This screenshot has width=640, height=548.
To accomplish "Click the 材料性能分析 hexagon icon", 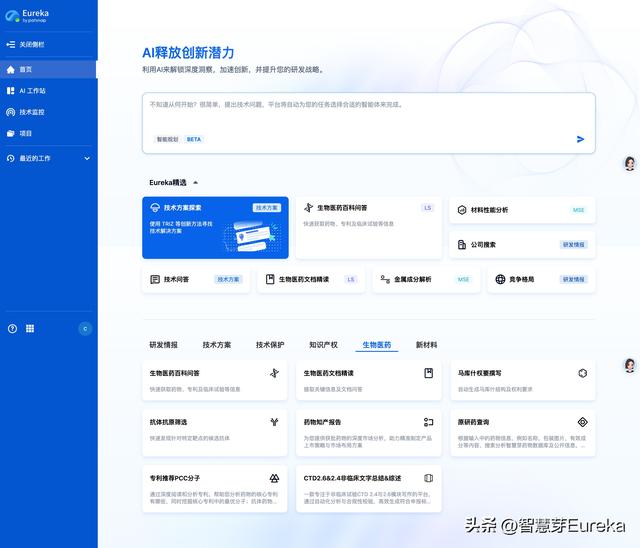I will pos(462,210).
